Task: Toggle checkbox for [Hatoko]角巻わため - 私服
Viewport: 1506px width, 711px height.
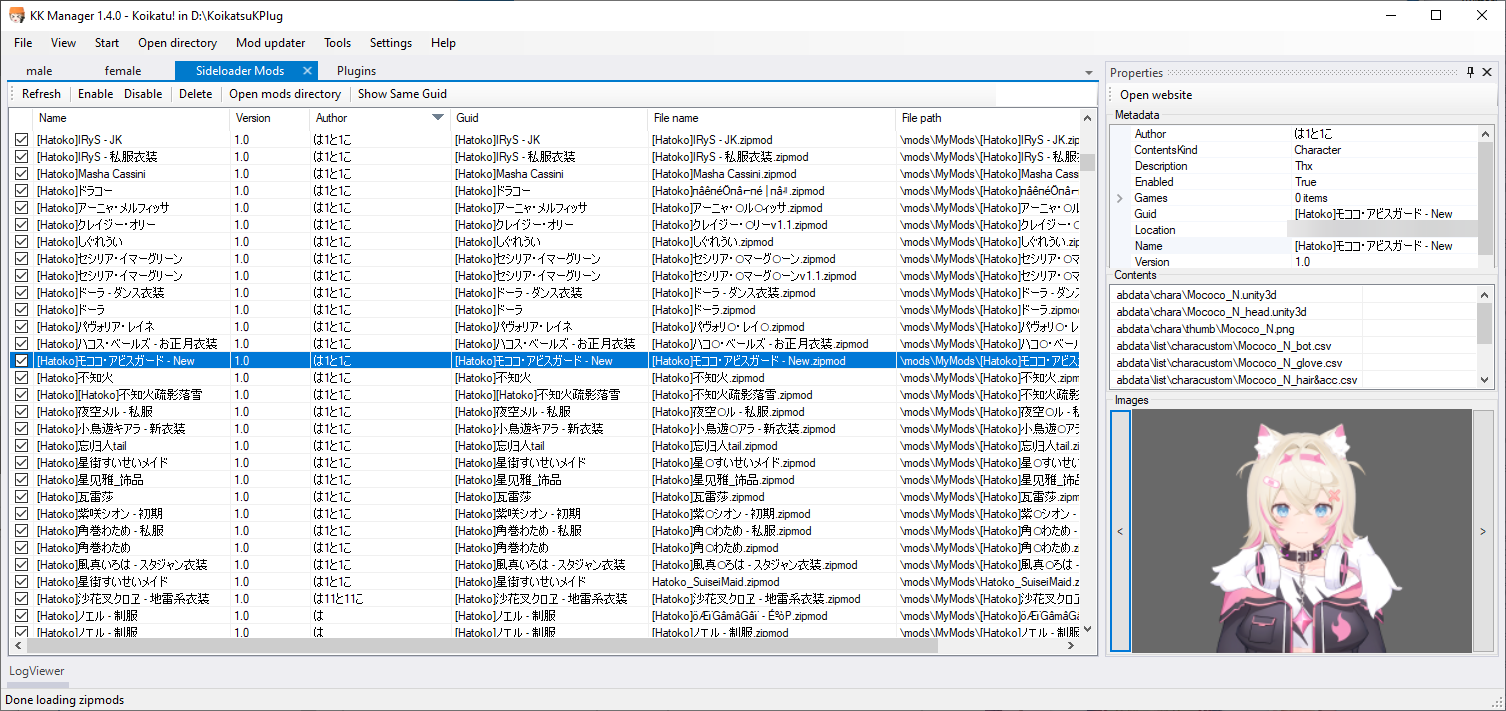Action: coord(21,531)
